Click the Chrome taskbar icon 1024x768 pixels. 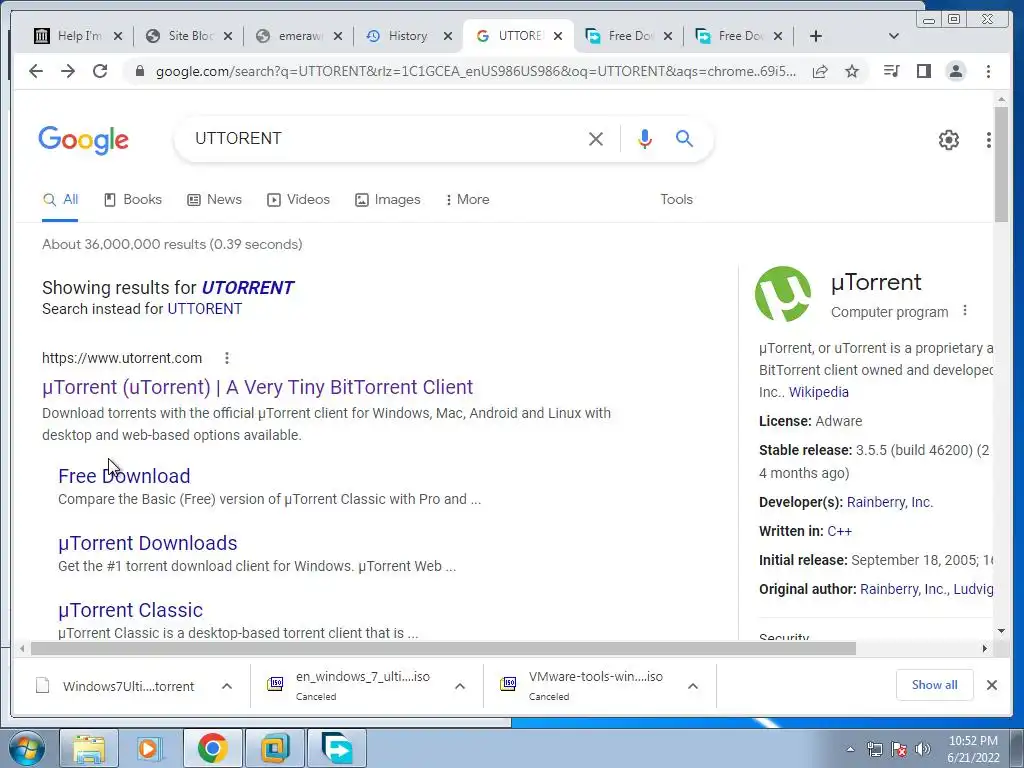click(212, 748)
